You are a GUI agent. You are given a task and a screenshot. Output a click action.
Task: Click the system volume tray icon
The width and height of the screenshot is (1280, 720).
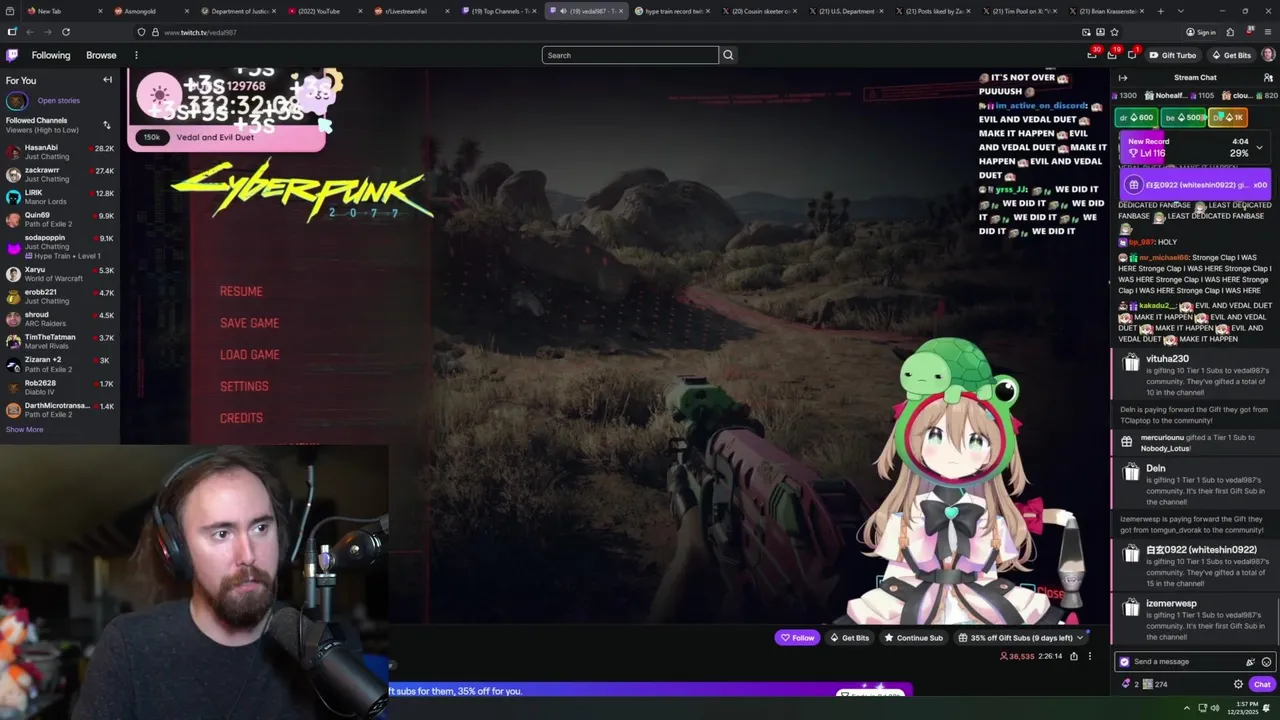click(x=1215, y=708)
